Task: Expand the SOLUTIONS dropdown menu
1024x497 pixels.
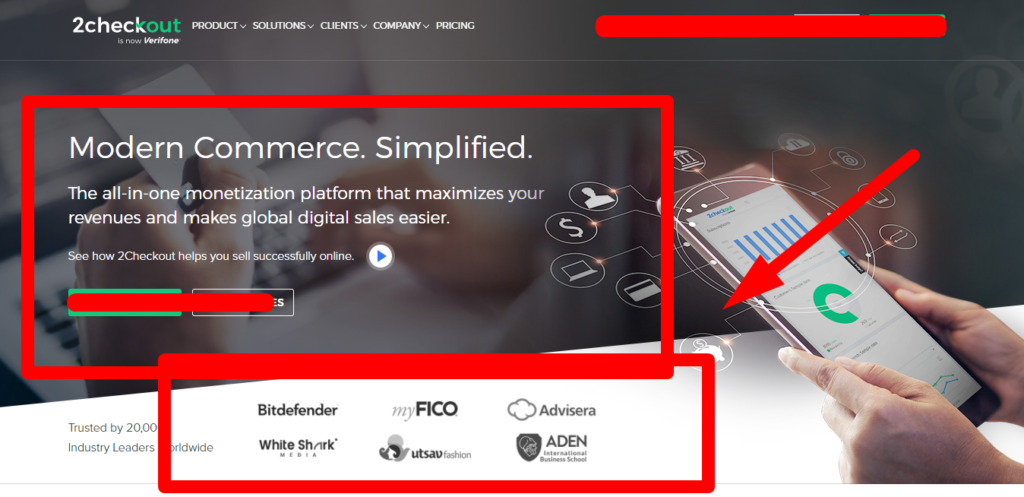Action: [x=283, y=26]
